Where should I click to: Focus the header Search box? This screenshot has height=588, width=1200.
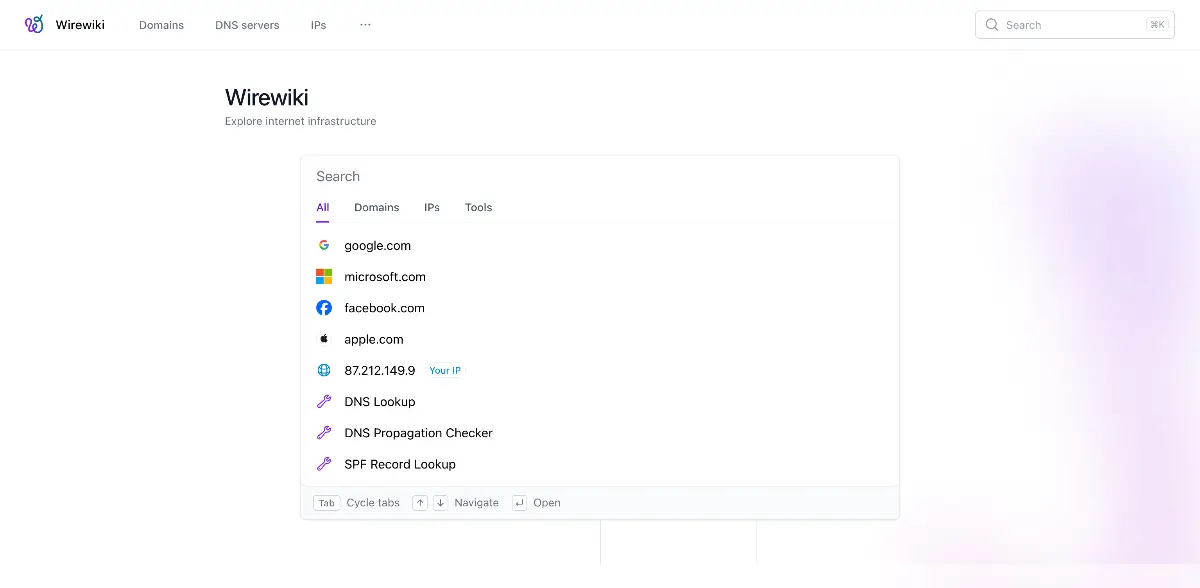(x=1075, y=25)
